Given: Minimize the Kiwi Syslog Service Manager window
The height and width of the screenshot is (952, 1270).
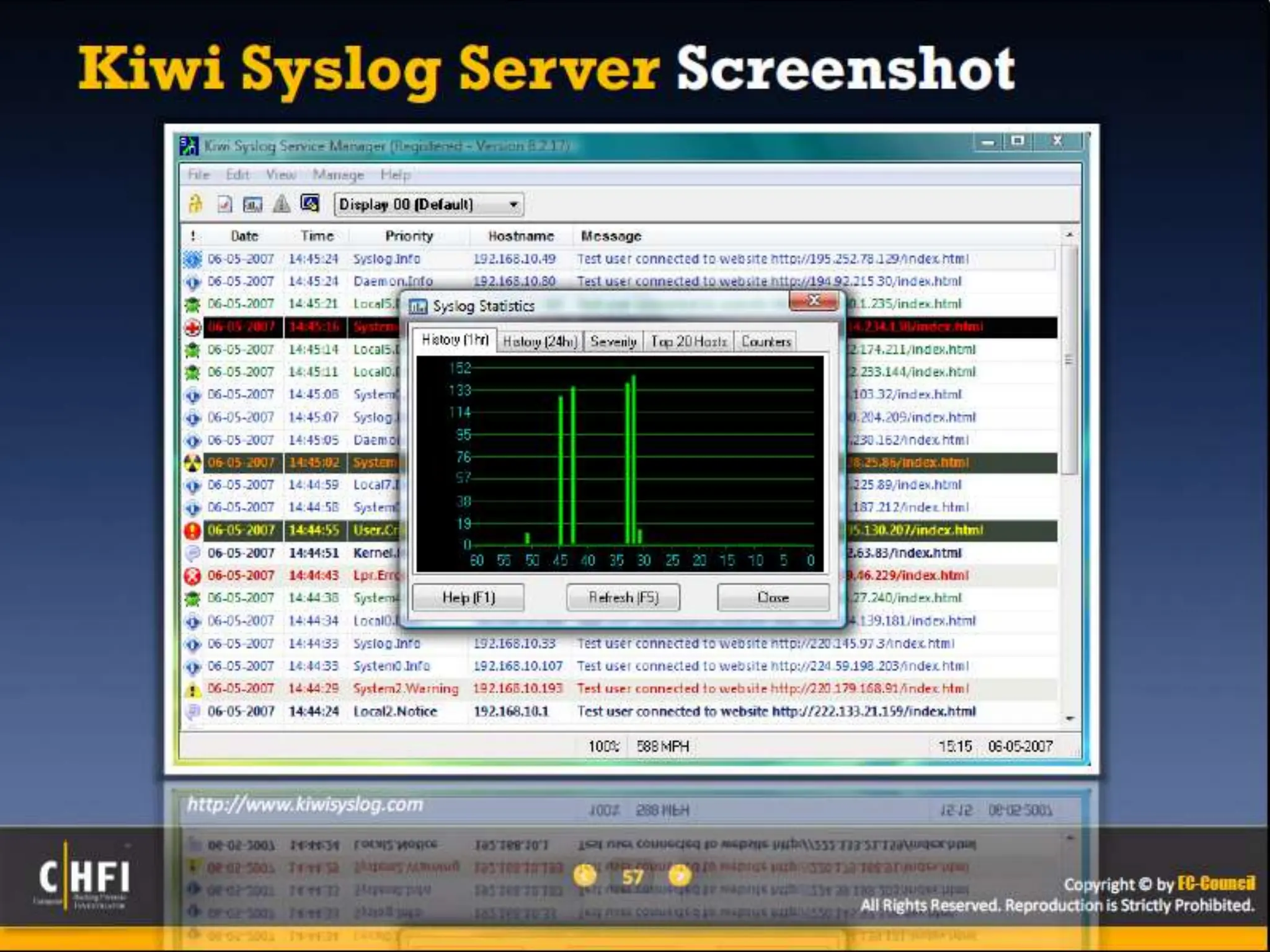Looking at the screenshot, I should pos(988,142).
